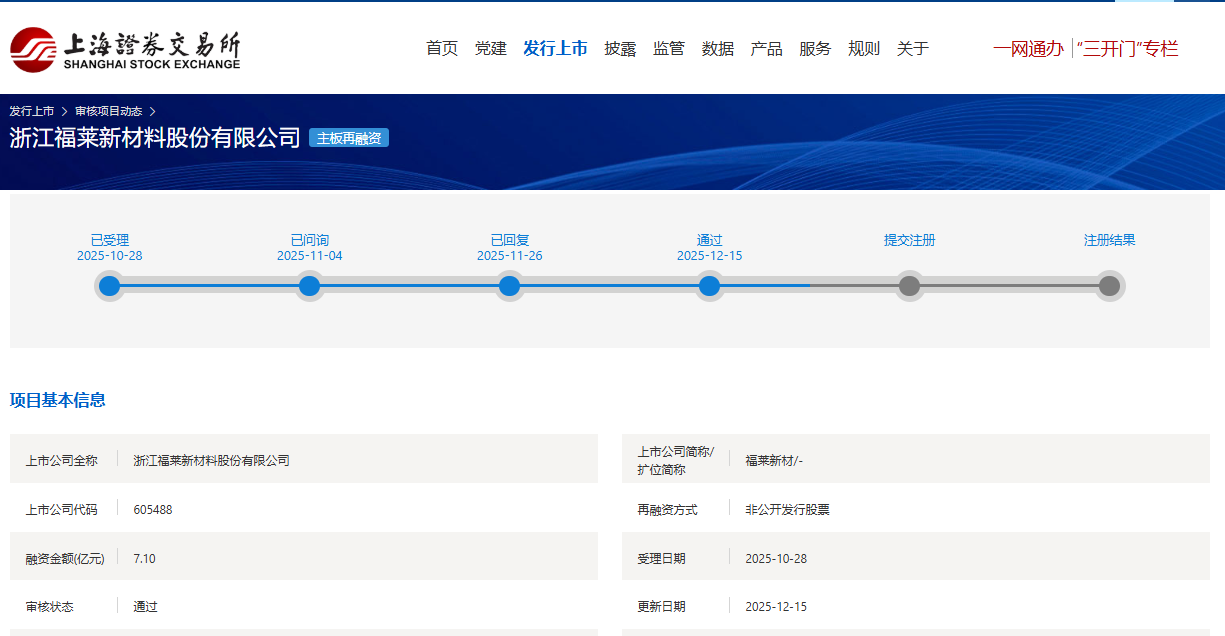Screen dimensions: 1225x636
Task: Click the 上市公司全称 value 浙江福莱新材料股份有限公司
Action: click(212, 460)
